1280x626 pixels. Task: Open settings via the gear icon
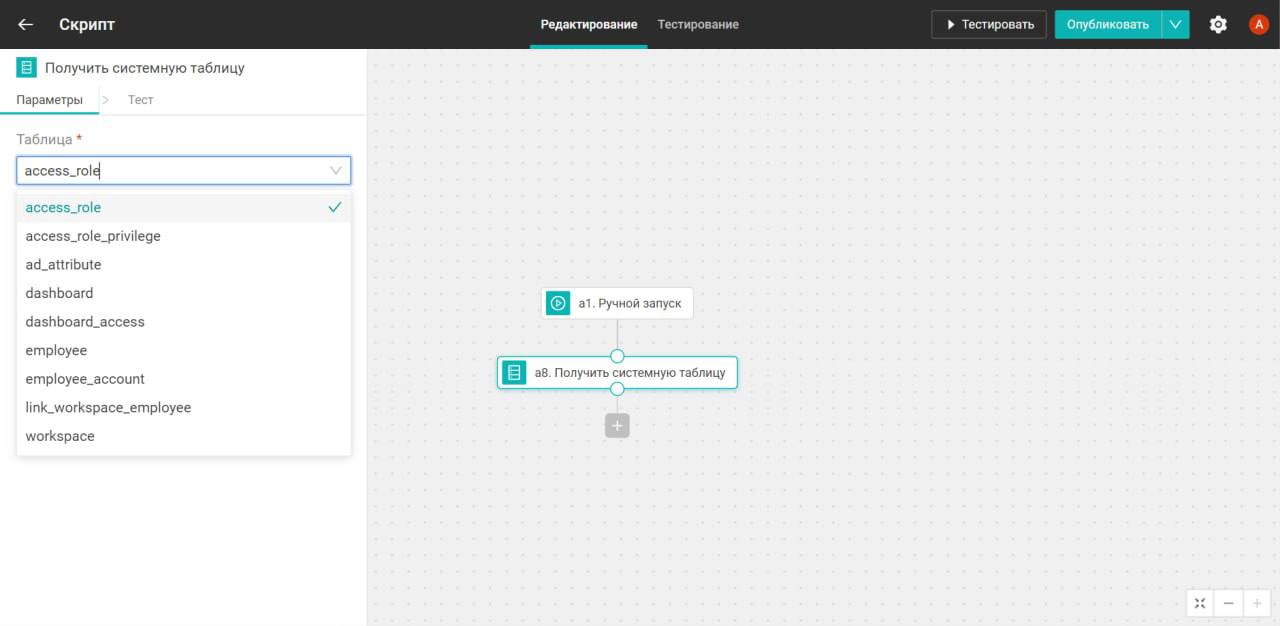click(x=1218, y=24)
